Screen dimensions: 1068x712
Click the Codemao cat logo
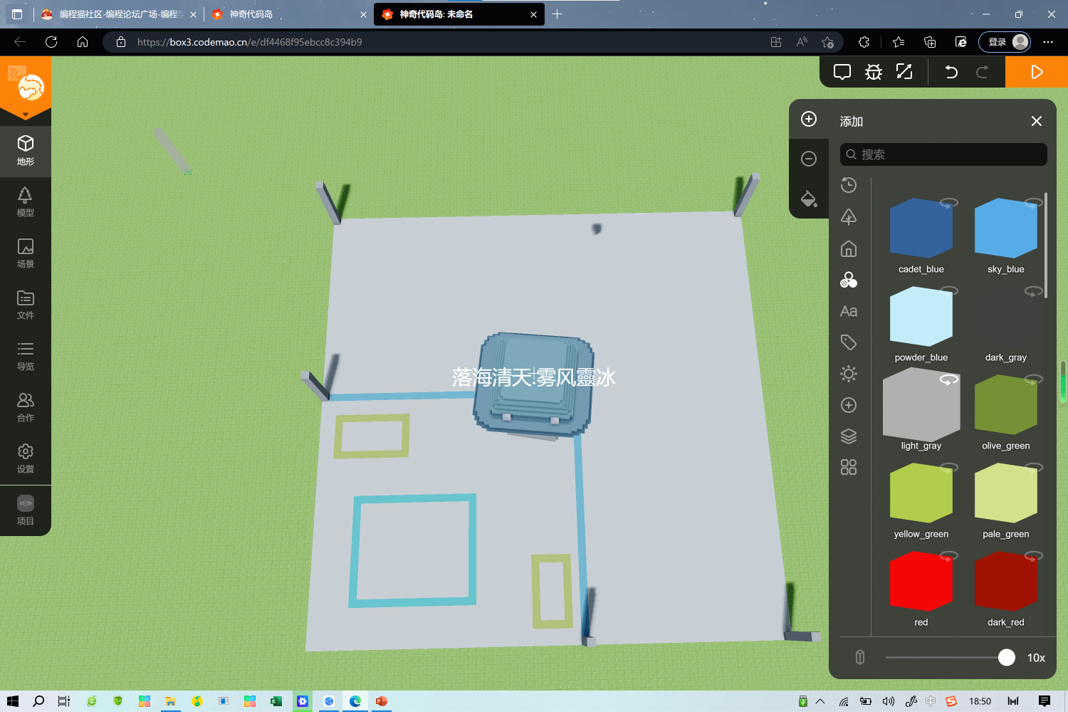coord(29,87)
